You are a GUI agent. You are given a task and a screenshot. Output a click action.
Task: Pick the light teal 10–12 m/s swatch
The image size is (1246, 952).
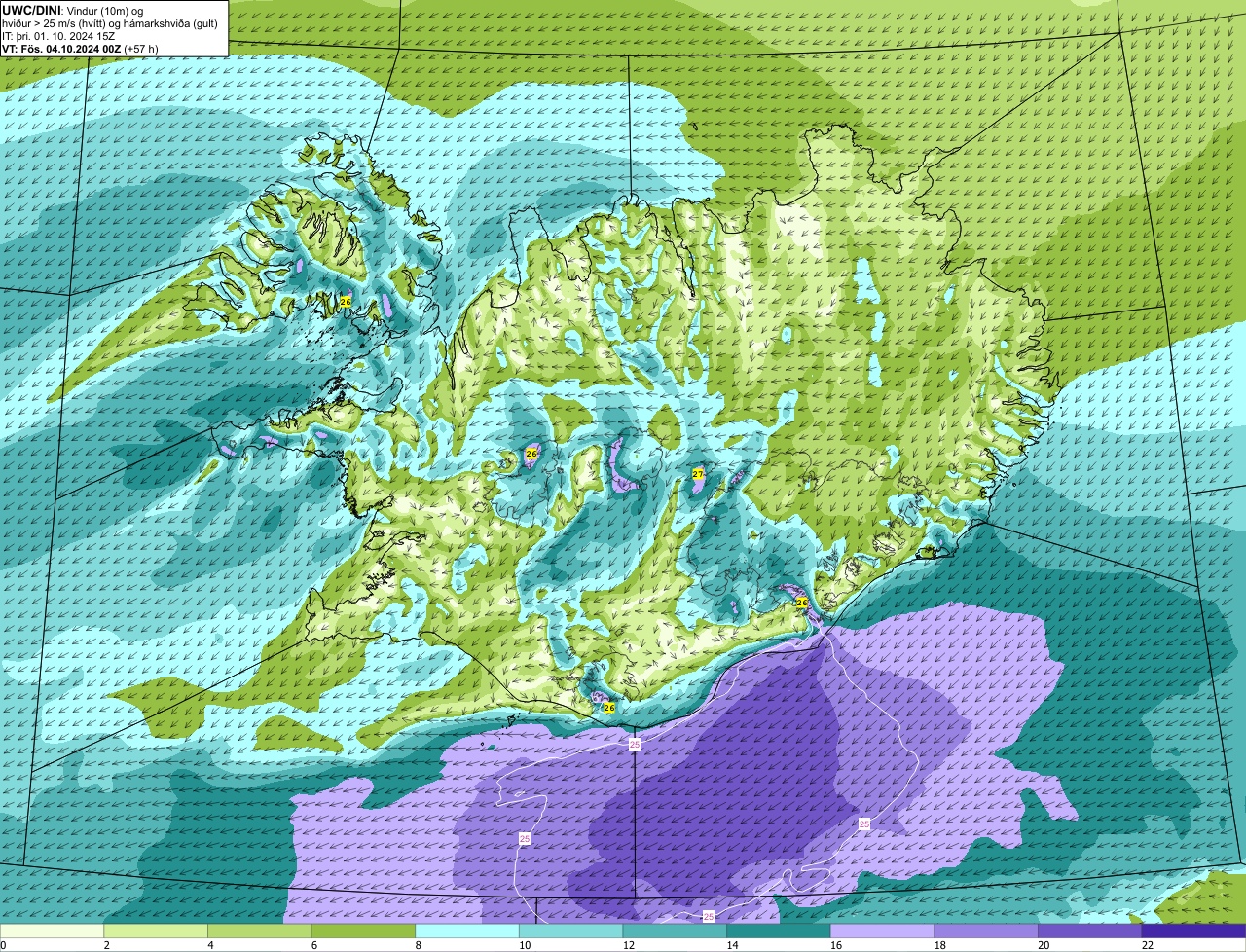coord(570,931)
